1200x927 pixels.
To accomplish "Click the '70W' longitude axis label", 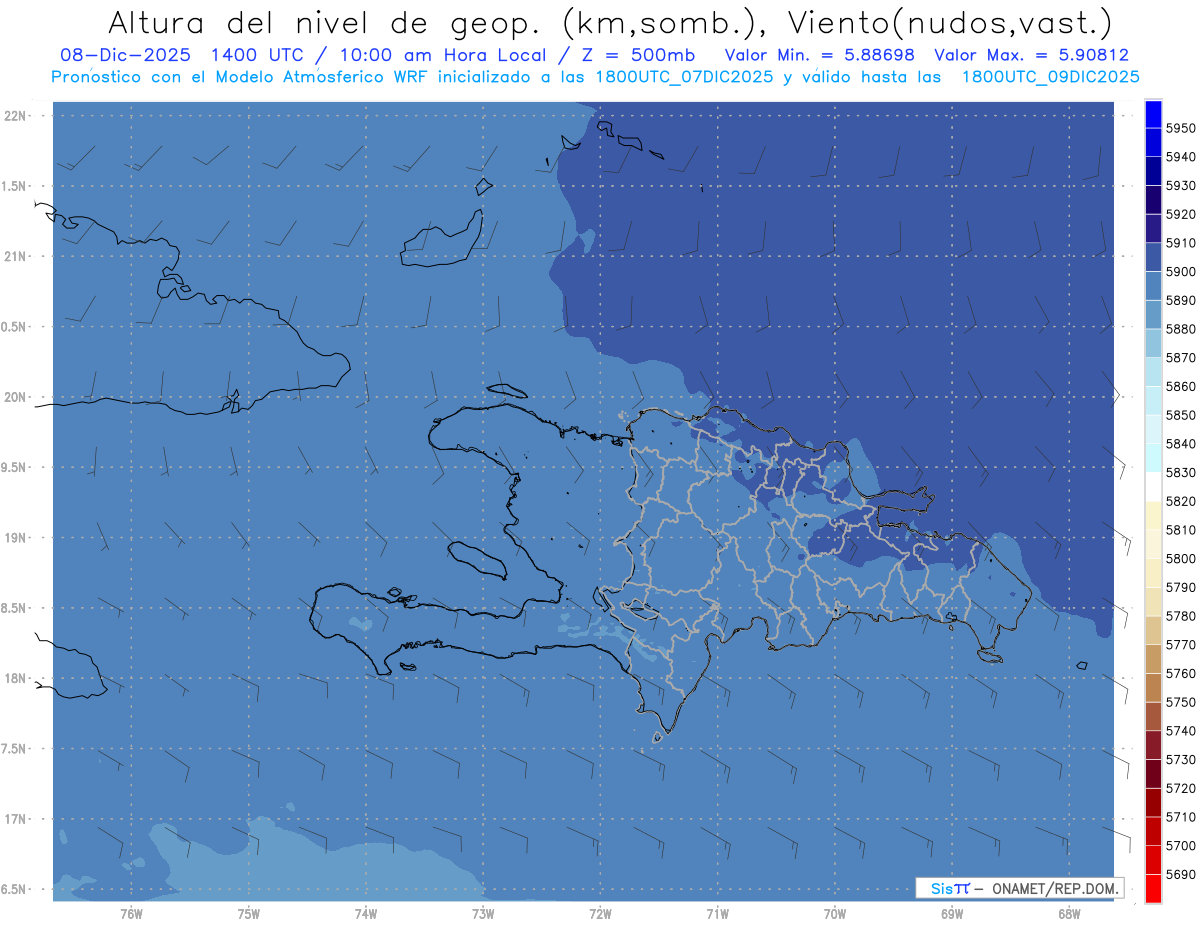I will pyautogui.click(x=835, y=914).
